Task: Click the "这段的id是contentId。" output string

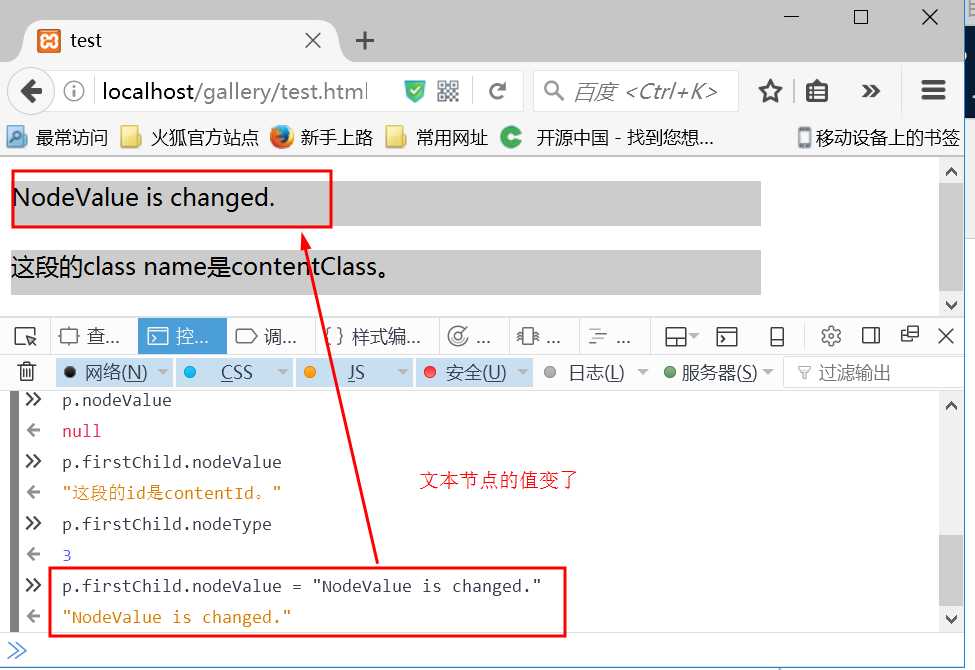Action: (x=171, y=493)
